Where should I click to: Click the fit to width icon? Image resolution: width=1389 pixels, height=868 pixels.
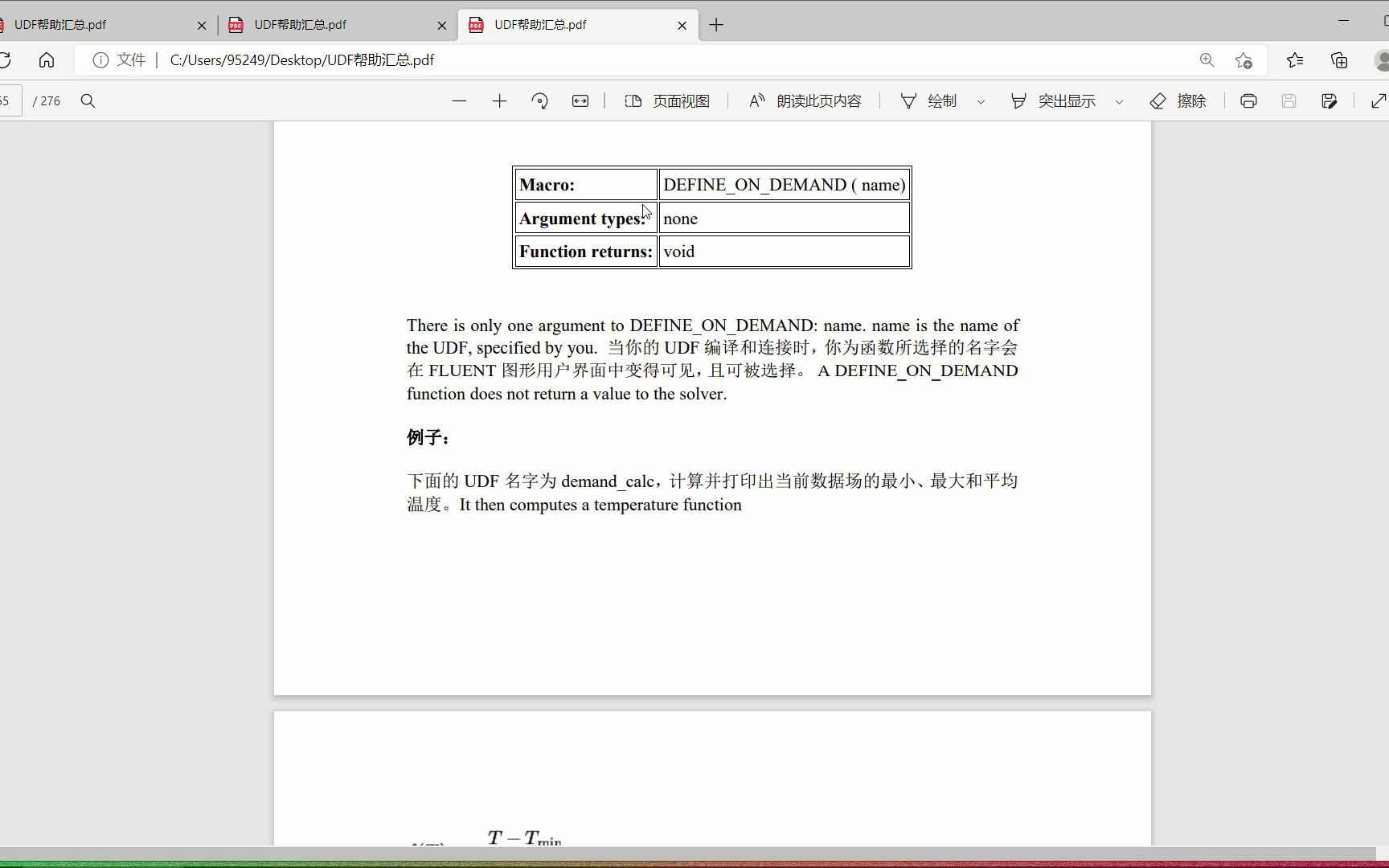click(580, 101)
